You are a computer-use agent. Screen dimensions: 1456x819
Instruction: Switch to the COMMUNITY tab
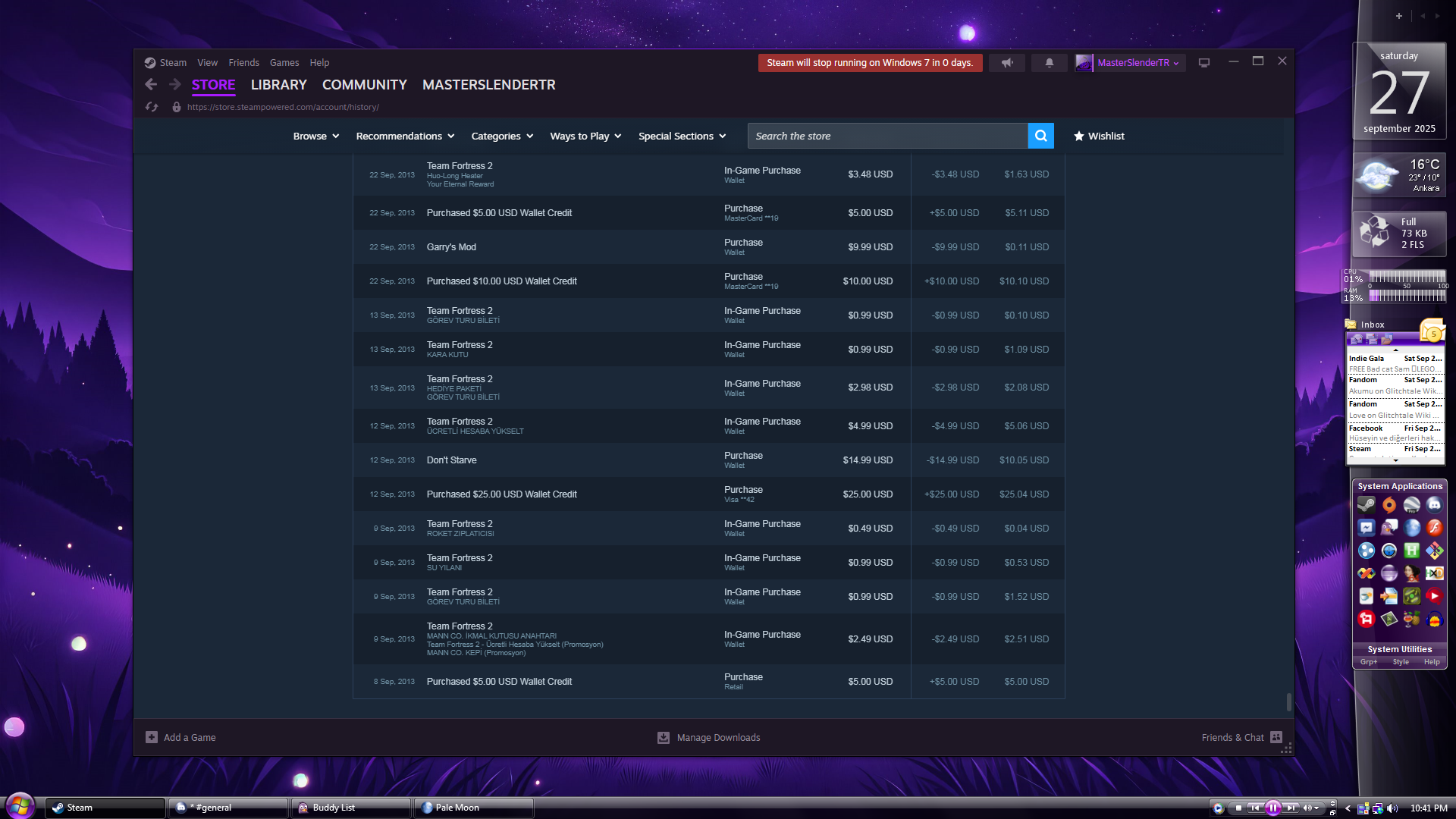click(365, 85)
